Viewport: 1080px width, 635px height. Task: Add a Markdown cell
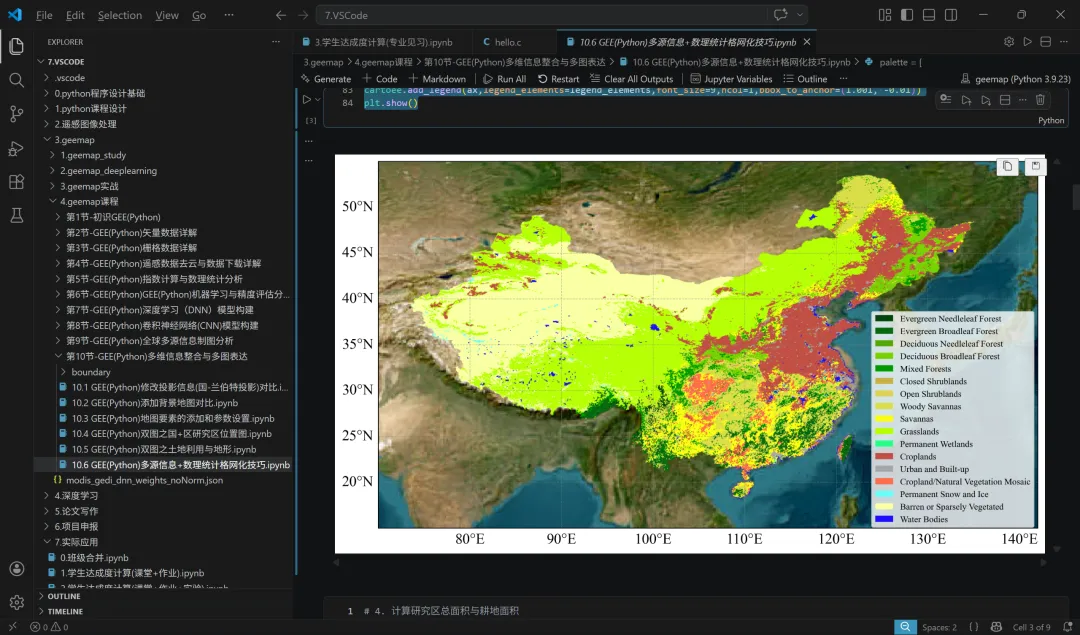[437, 79]
